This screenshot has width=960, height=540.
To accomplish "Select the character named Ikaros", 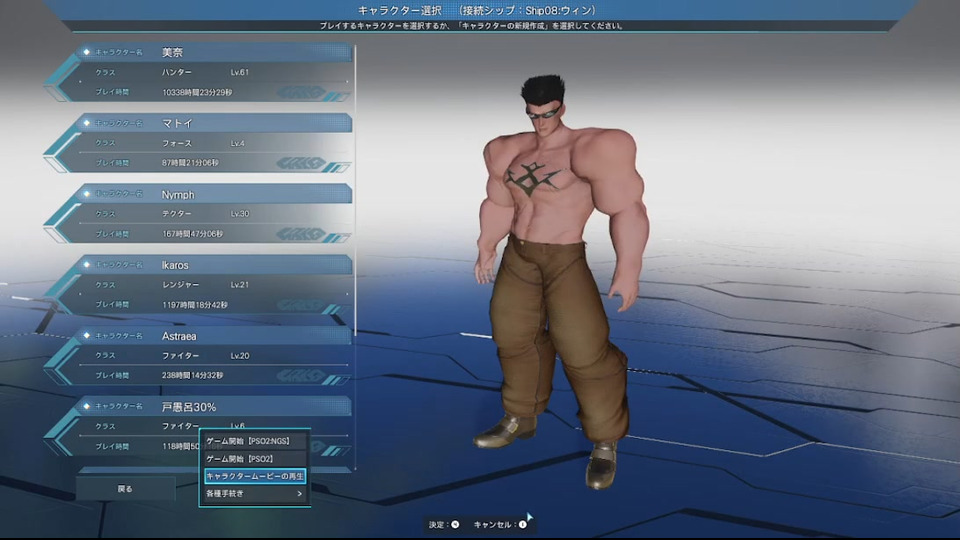I will coord(199,285).
